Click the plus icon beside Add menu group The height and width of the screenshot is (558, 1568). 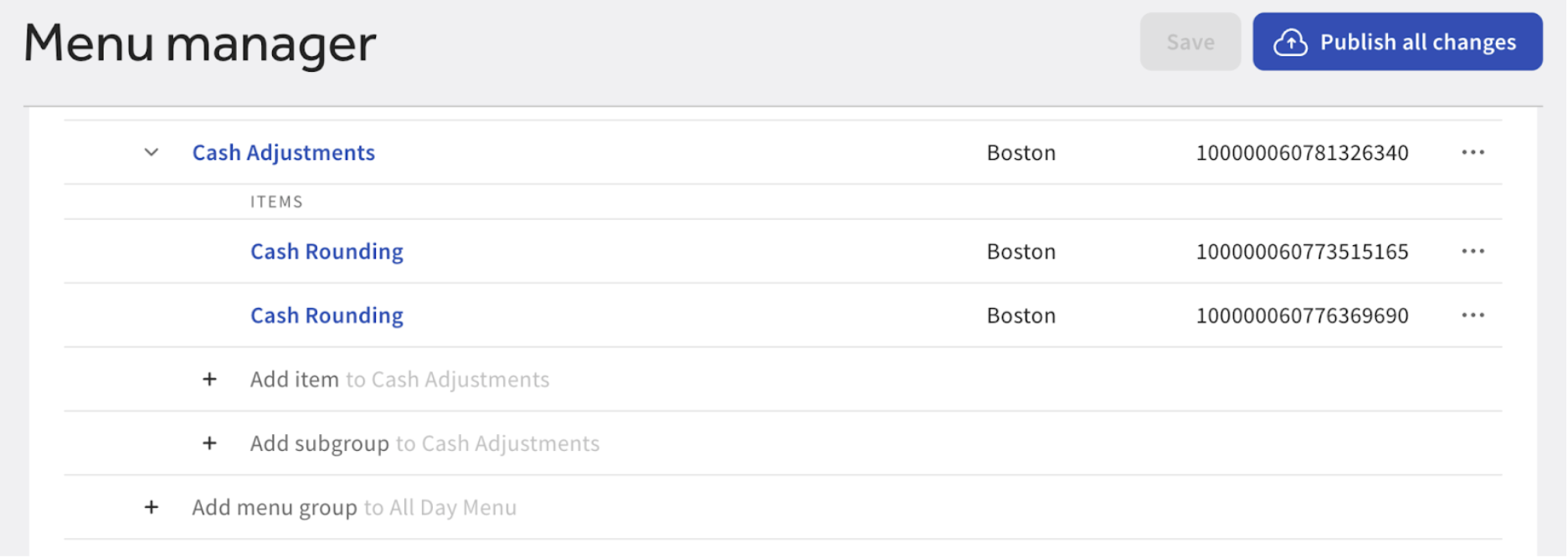point(152,508)
